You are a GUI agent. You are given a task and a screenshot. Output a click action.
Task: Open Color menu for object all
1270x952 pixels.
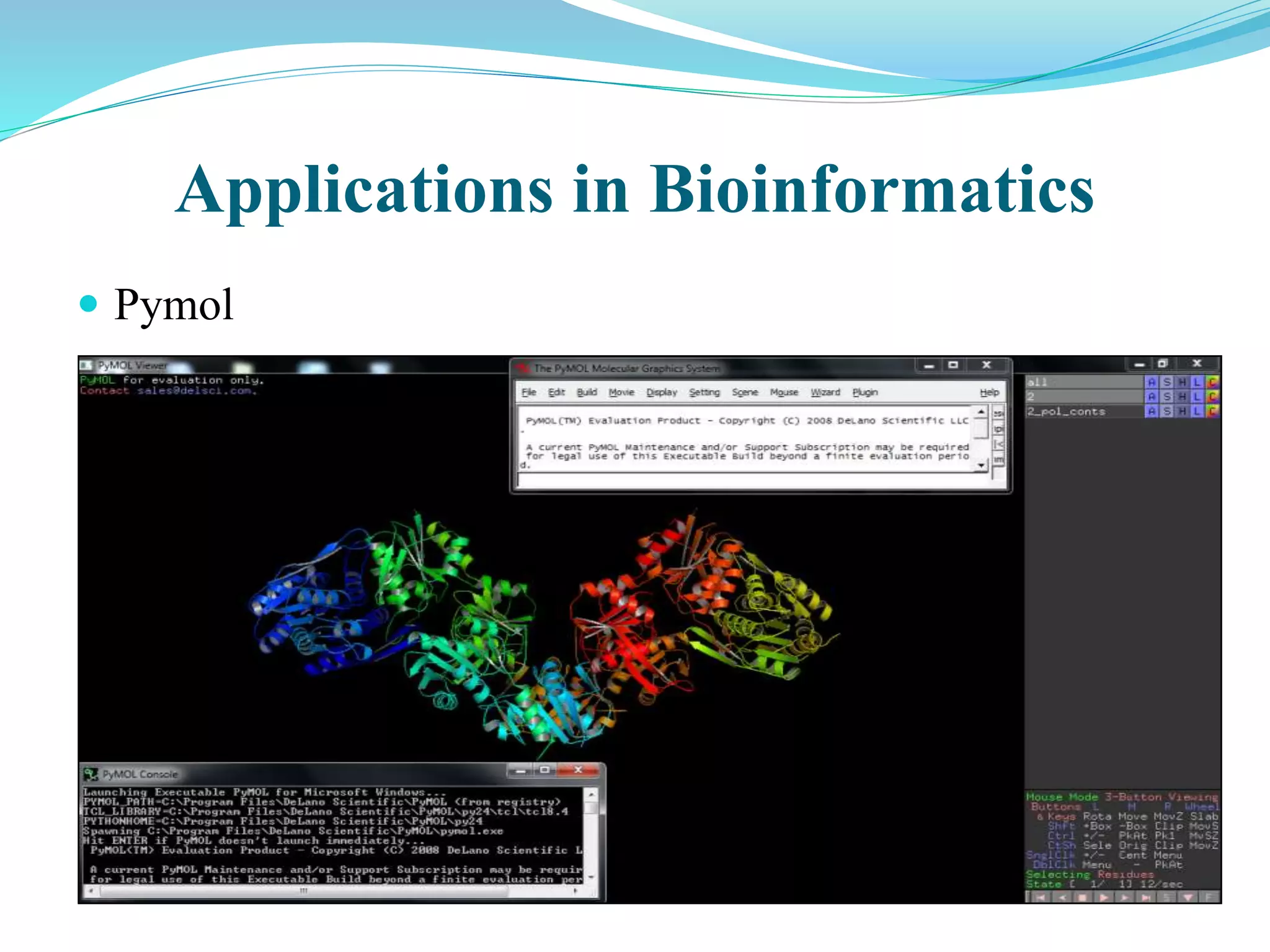(1212, 382)
